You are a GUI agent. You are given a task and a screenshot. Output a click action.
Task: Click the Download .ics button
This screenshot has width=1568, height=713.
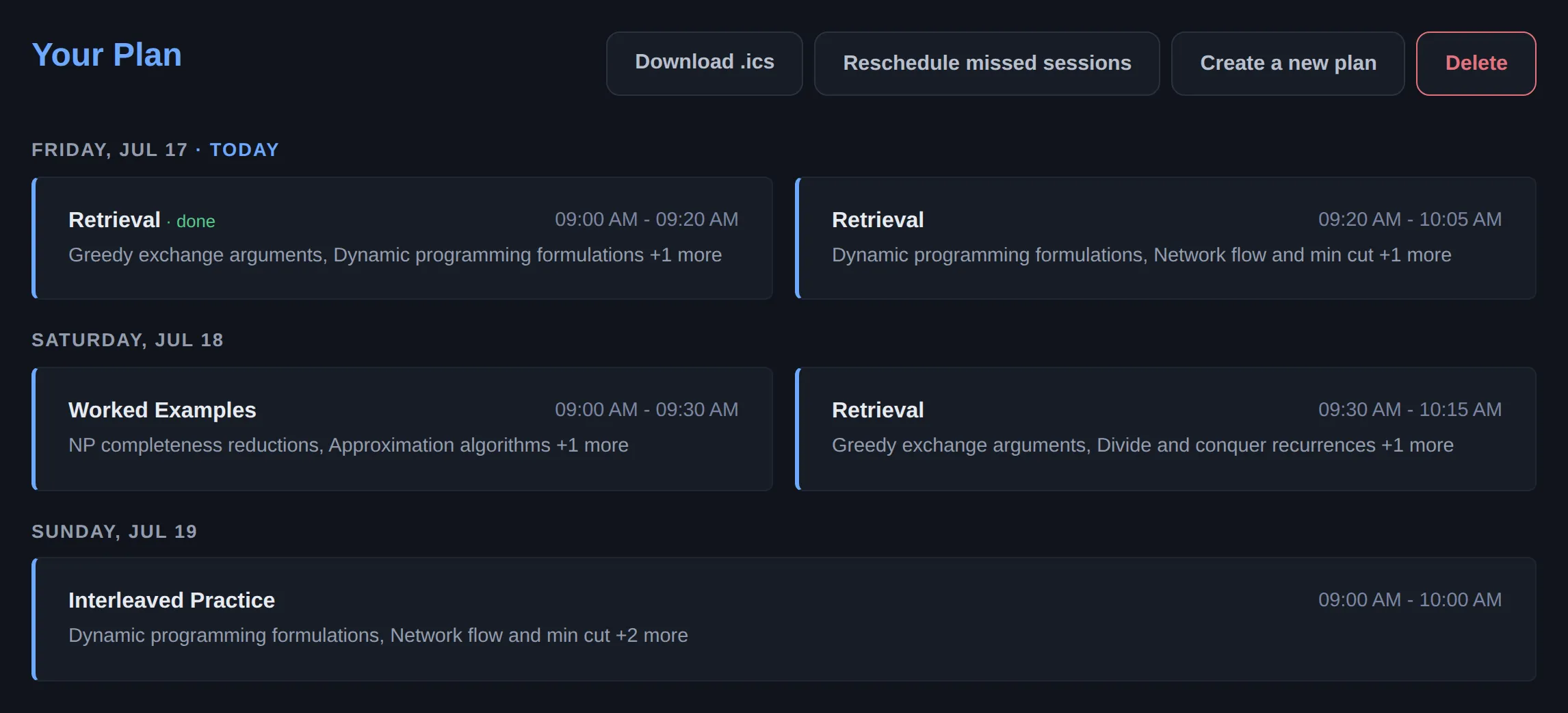pos(704,63)
